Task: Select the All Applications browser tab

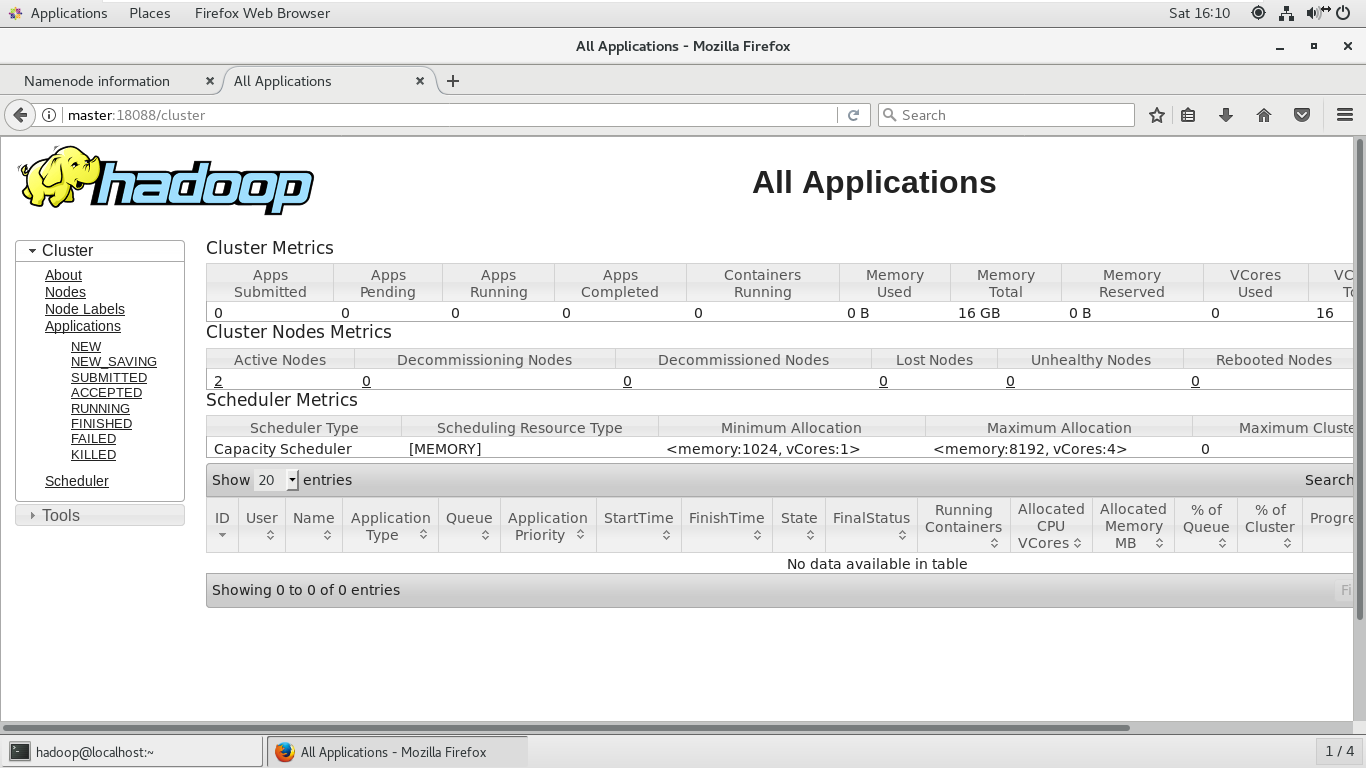Action: 283,81
